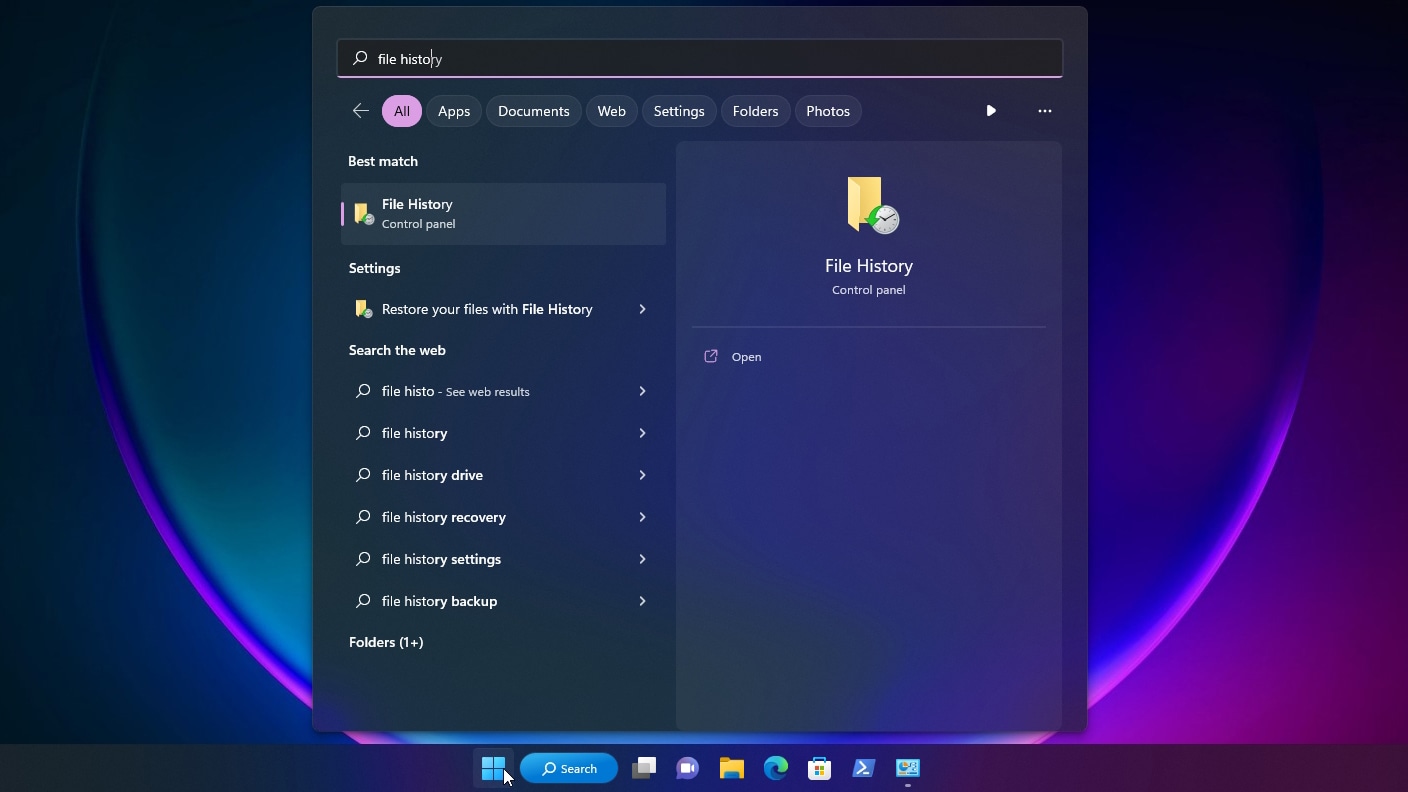Go back using the back arrow
The image size is (1408, 792).
(360, 111)
